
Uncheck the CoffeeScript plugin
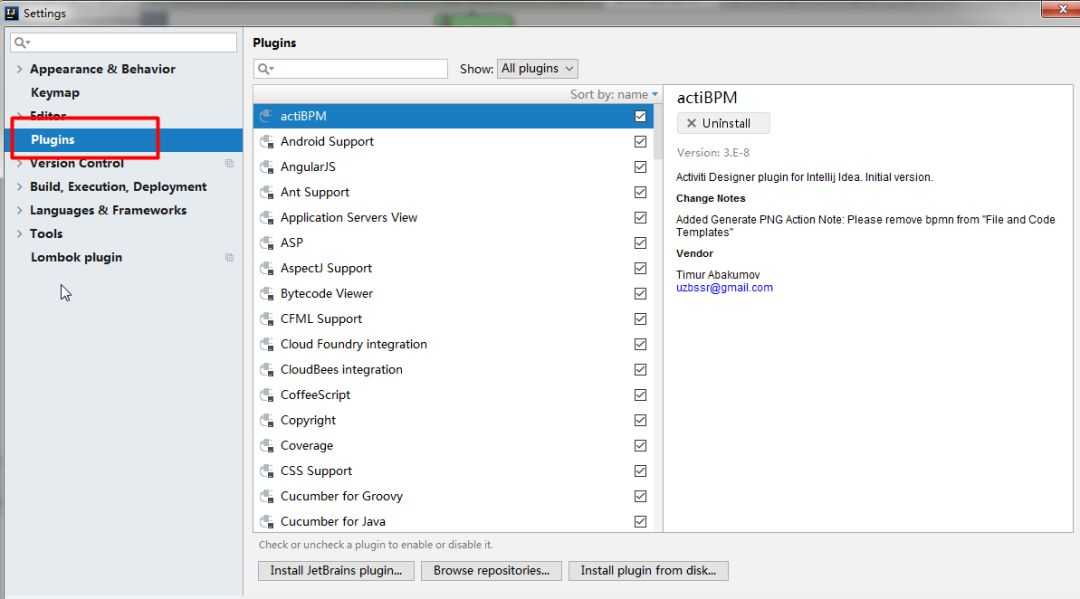coord(641,395)
